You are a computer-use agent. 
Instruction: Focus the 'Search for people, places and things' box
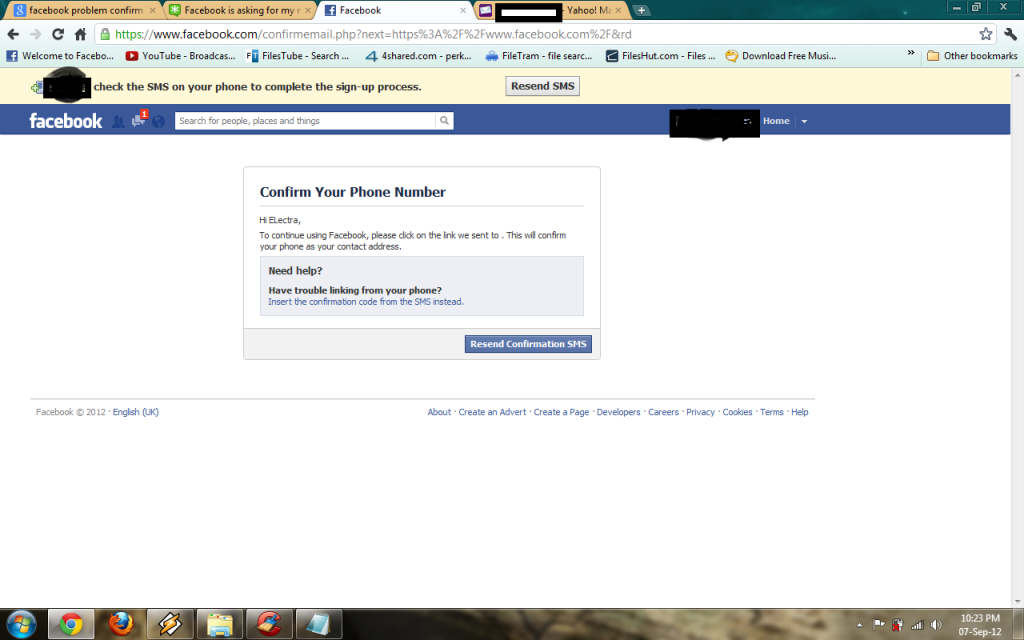(x=304, y=121)
